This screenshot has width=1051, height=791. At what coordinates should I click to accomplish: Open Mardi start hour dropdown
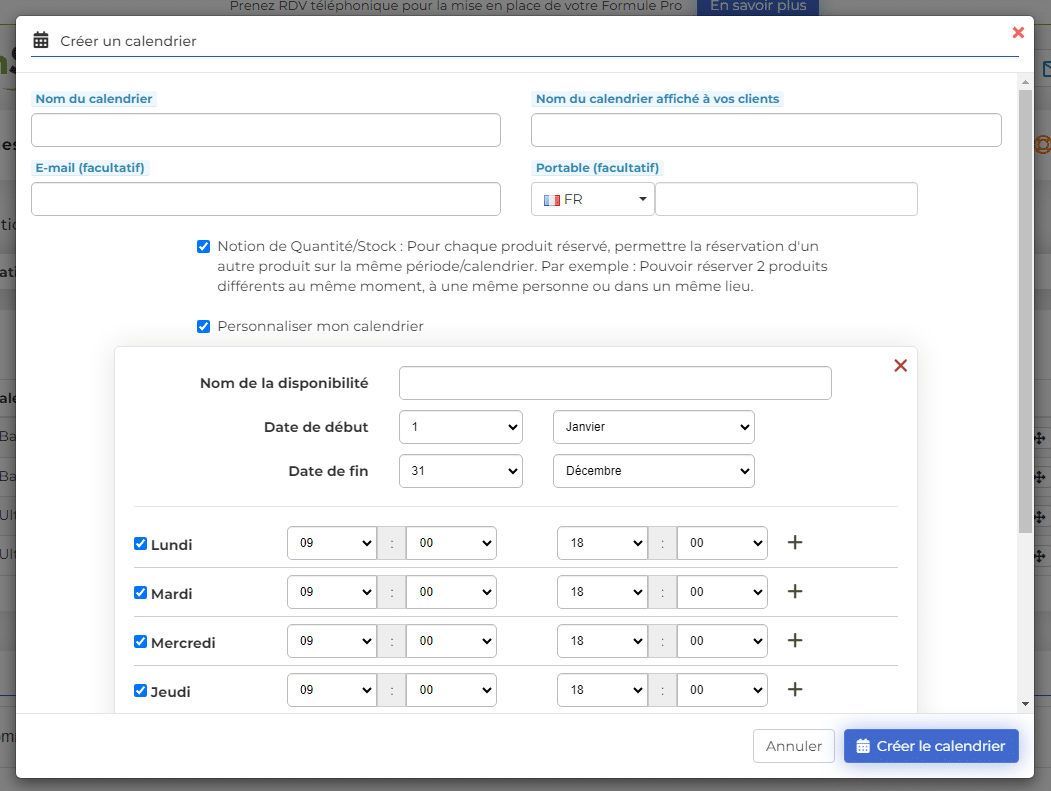[332, 592]
